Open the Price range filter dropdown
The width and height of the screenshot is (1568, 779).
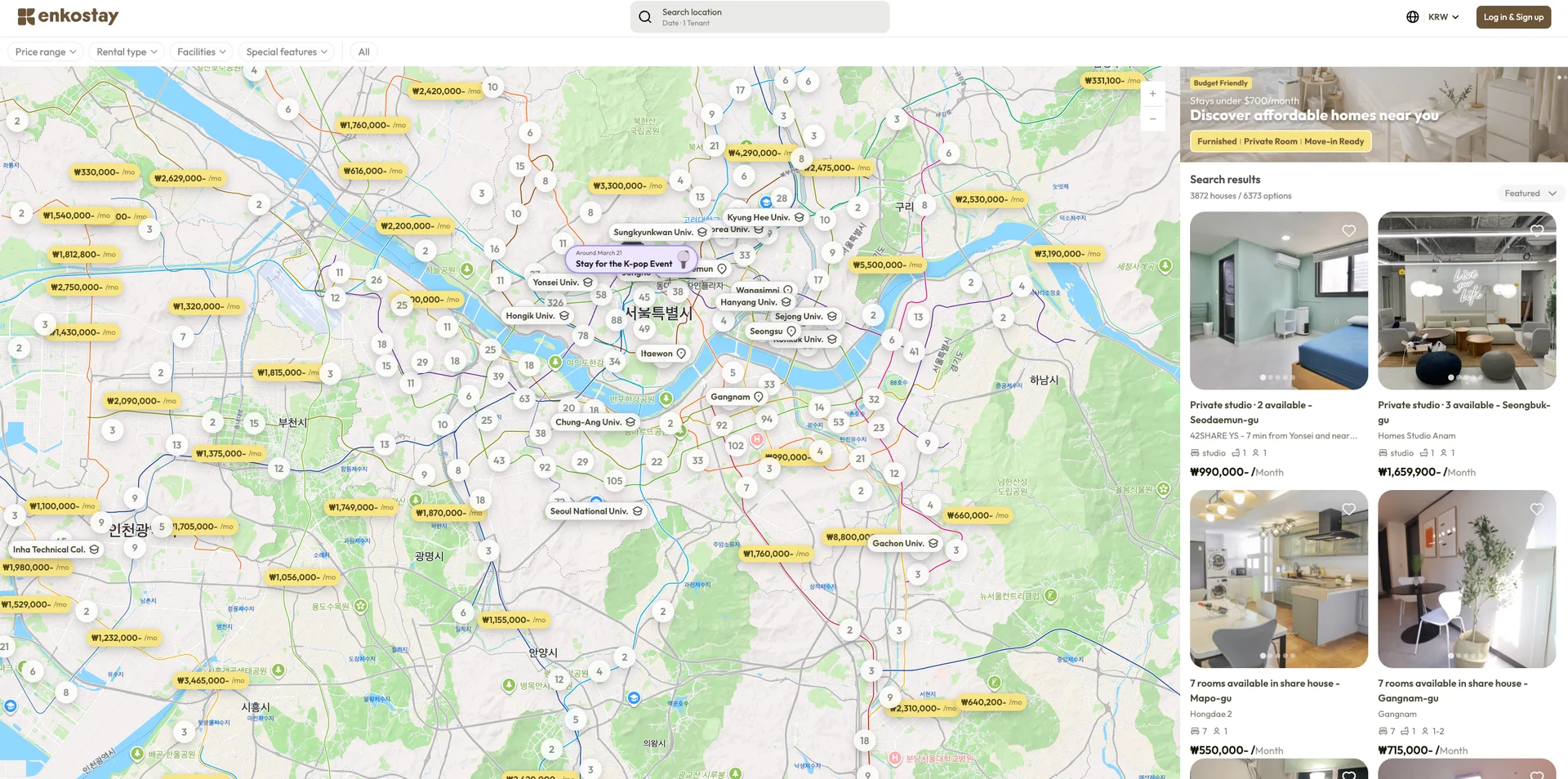(x=45, y=51)
